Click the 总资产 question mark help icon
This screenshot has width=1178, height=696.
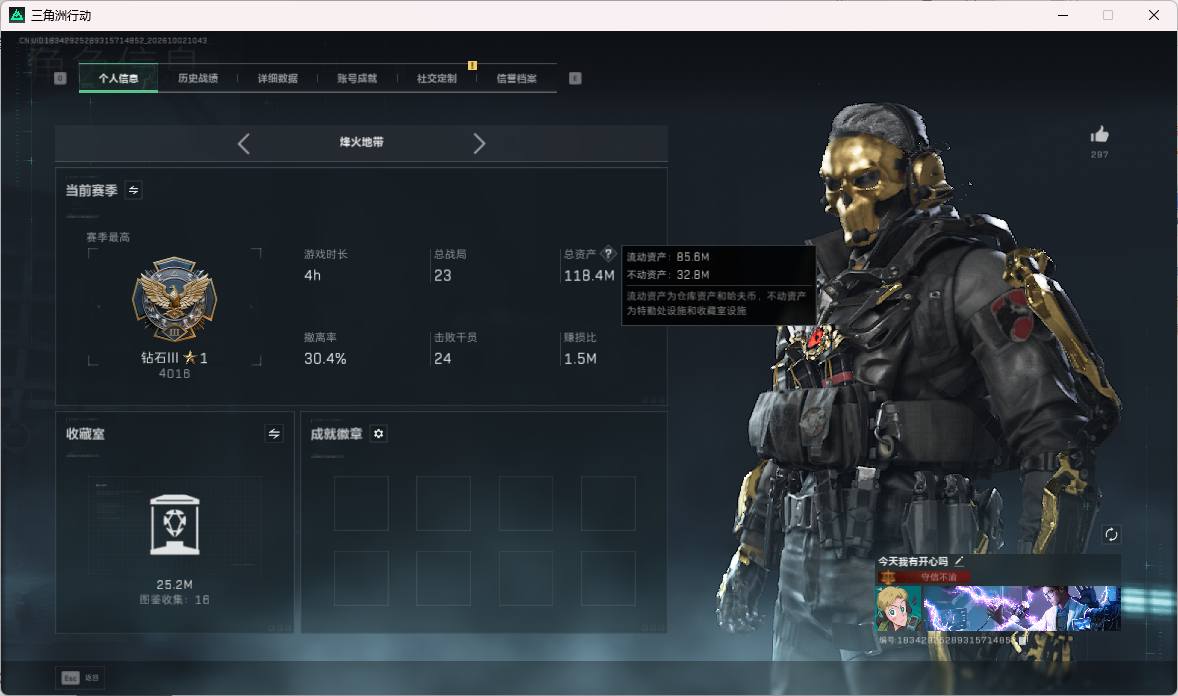pyautogui.click(x=609, y=253)
